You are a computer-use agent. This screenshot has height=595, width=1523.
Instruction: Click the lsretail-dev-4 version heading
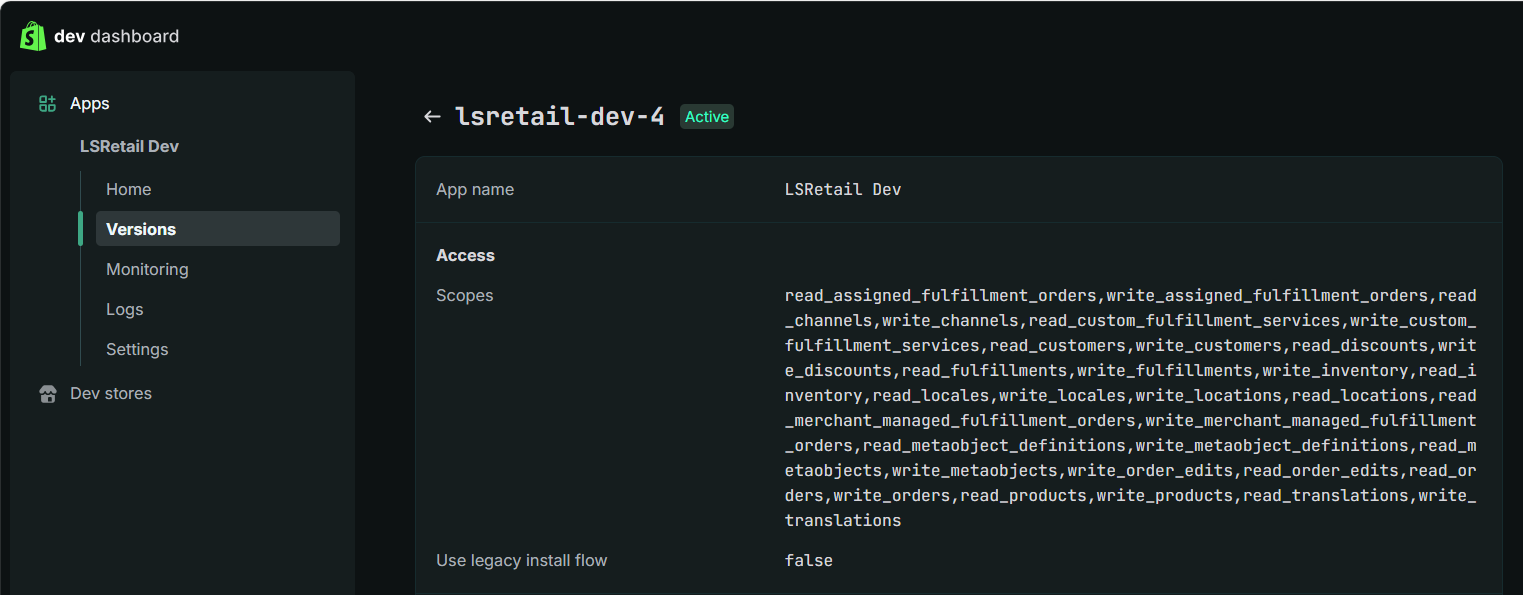point(559,117)
